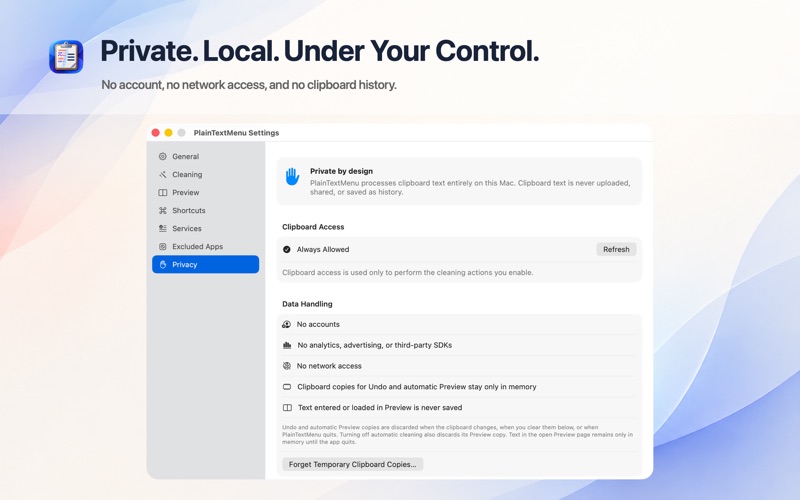Screen dimensions: 800x500
Task: Click Forget Temporary Clipboard Copies button
Action: (353, 464)
